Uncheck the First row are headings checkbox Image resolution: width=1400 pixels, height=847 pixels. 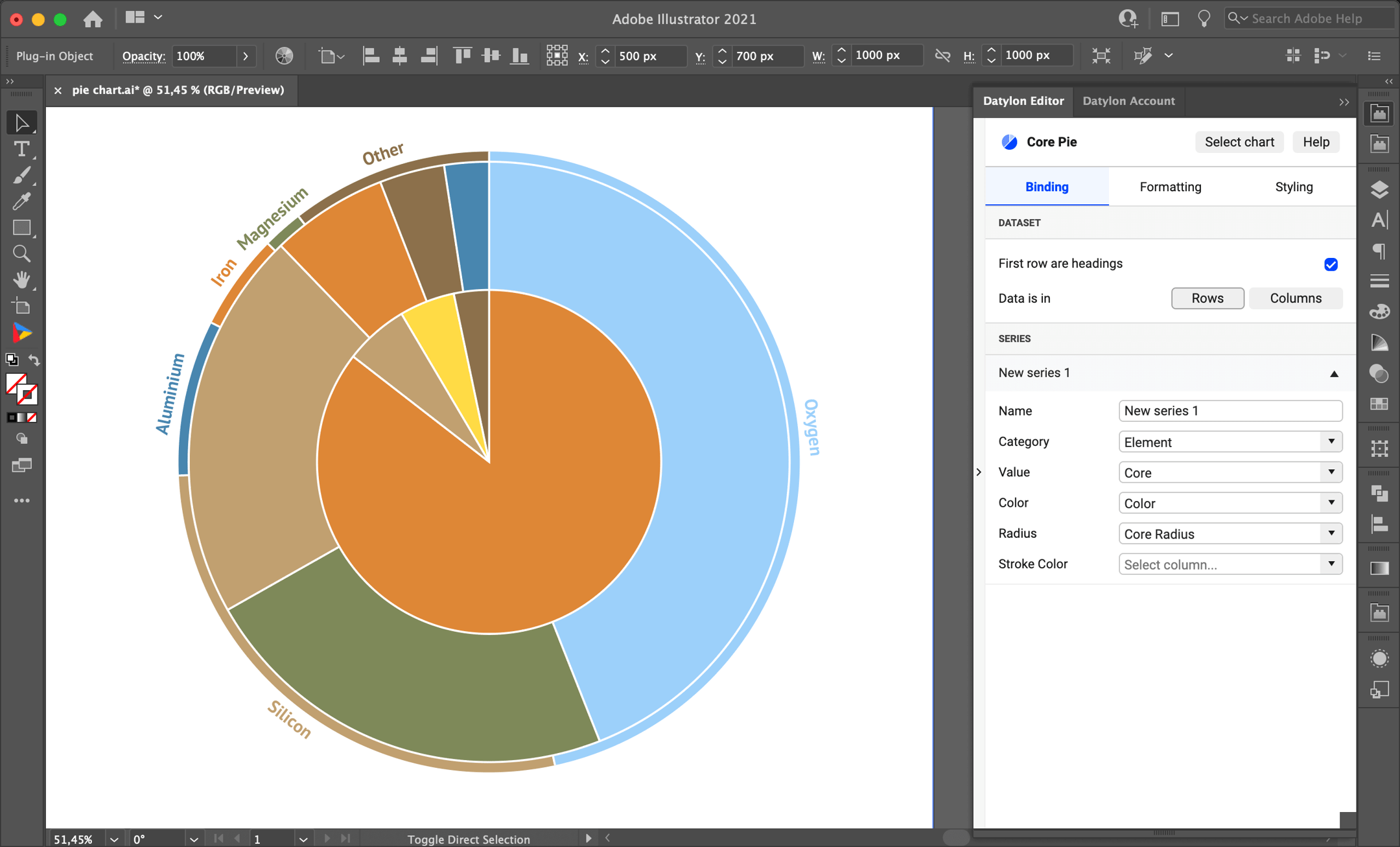[x=1331, y=264]
